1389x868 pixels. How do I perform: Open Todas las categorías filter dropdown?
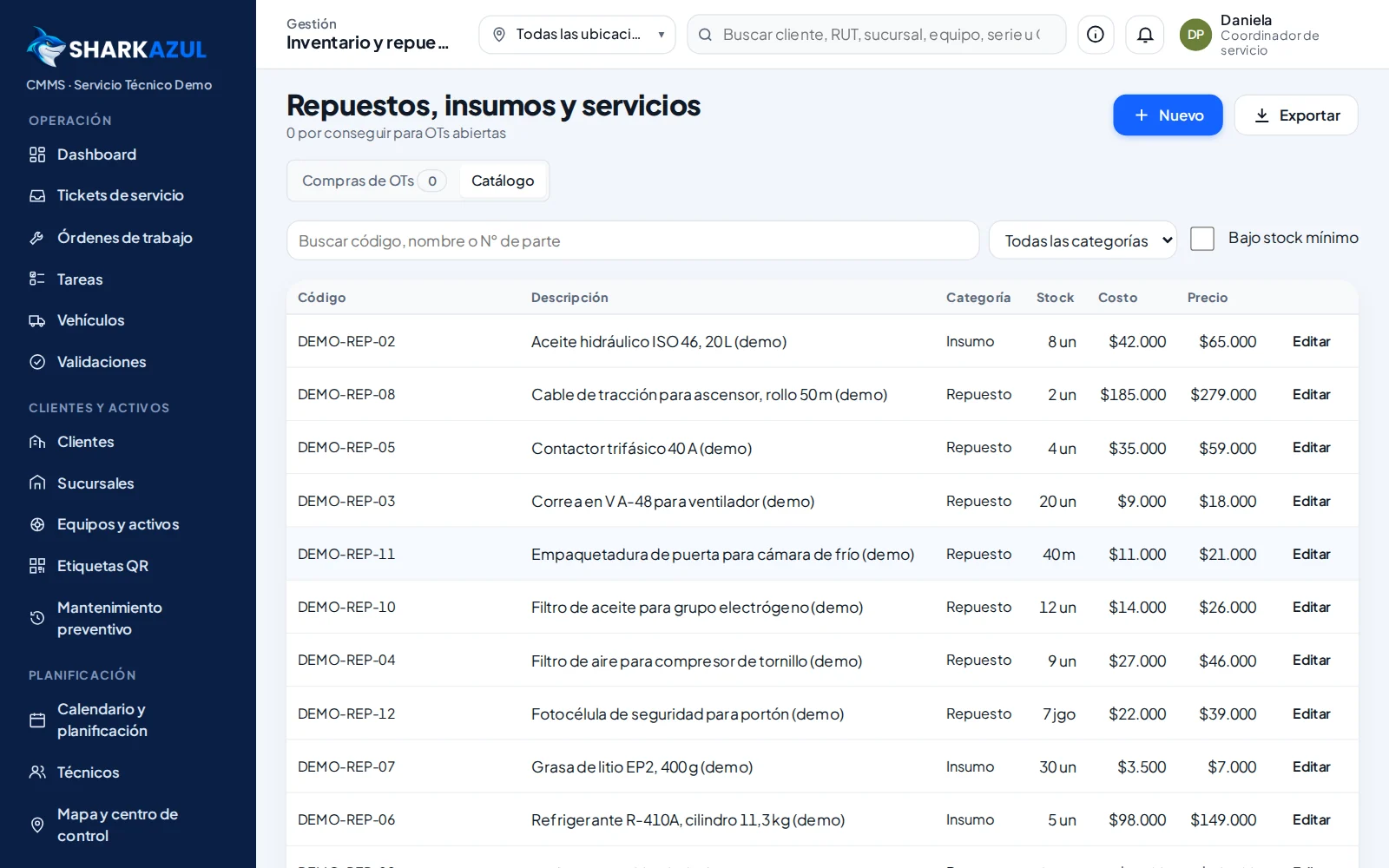[x=1083, y=240]
